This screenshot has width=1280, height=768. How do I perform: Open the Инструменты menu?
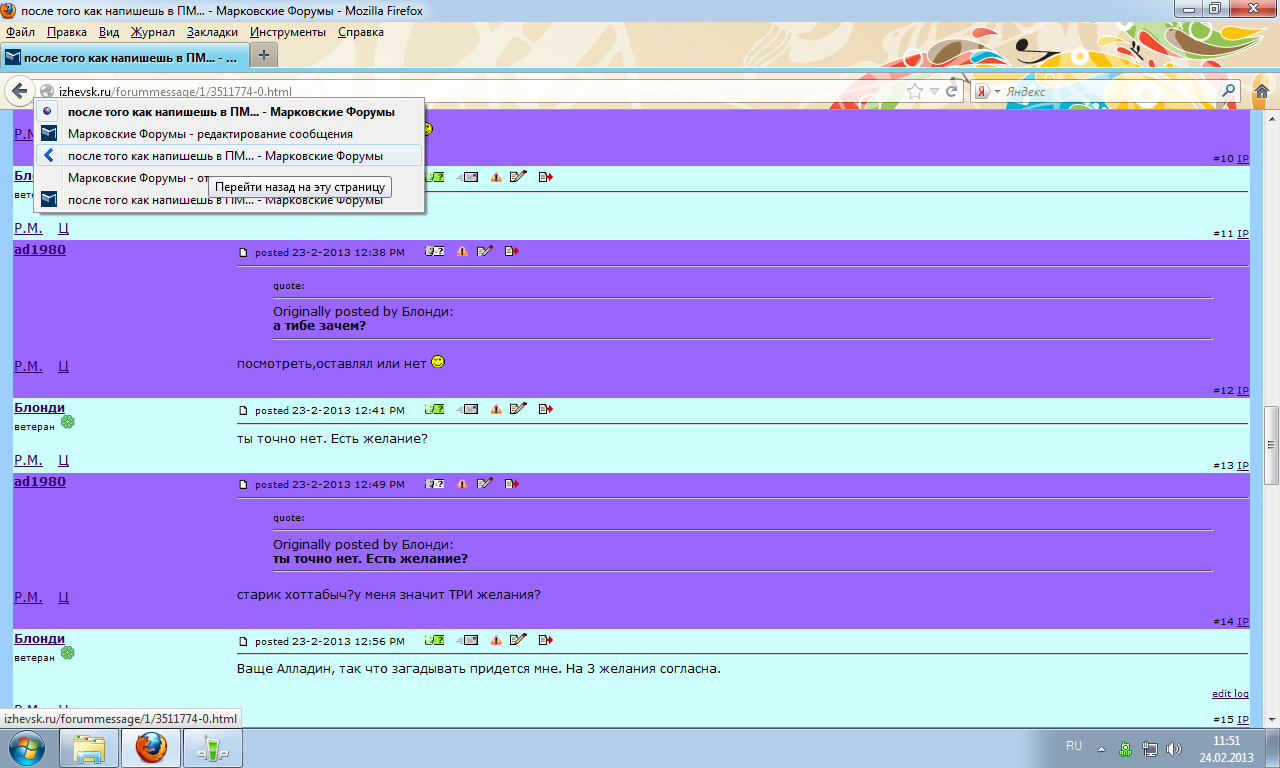(x=288, y=32)
